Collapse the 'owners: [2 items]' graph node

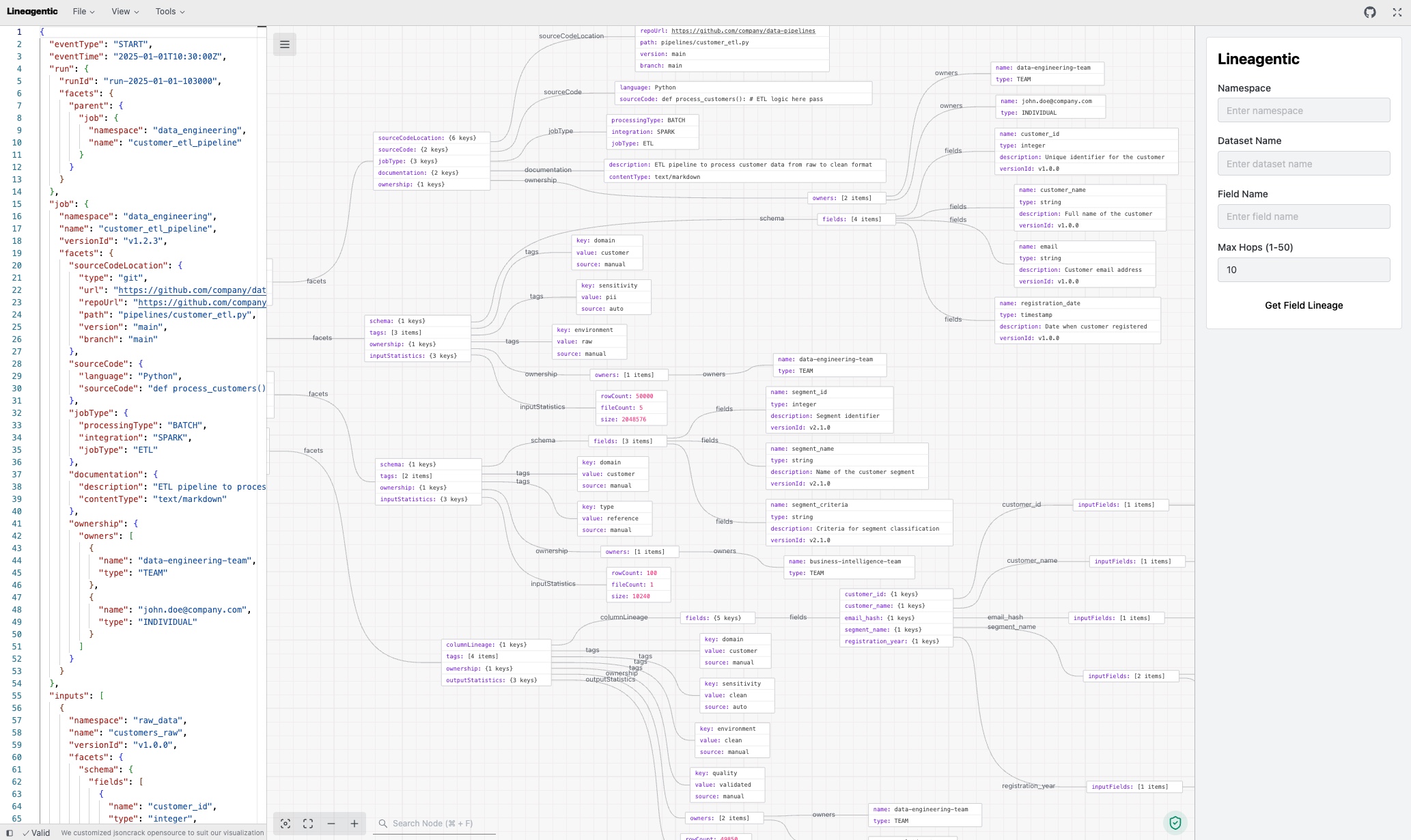847,197
